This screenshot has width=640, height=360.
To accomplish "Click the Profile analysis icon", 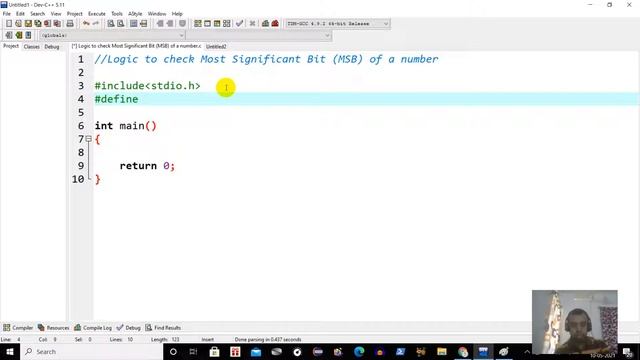I will tap(265, 24).
